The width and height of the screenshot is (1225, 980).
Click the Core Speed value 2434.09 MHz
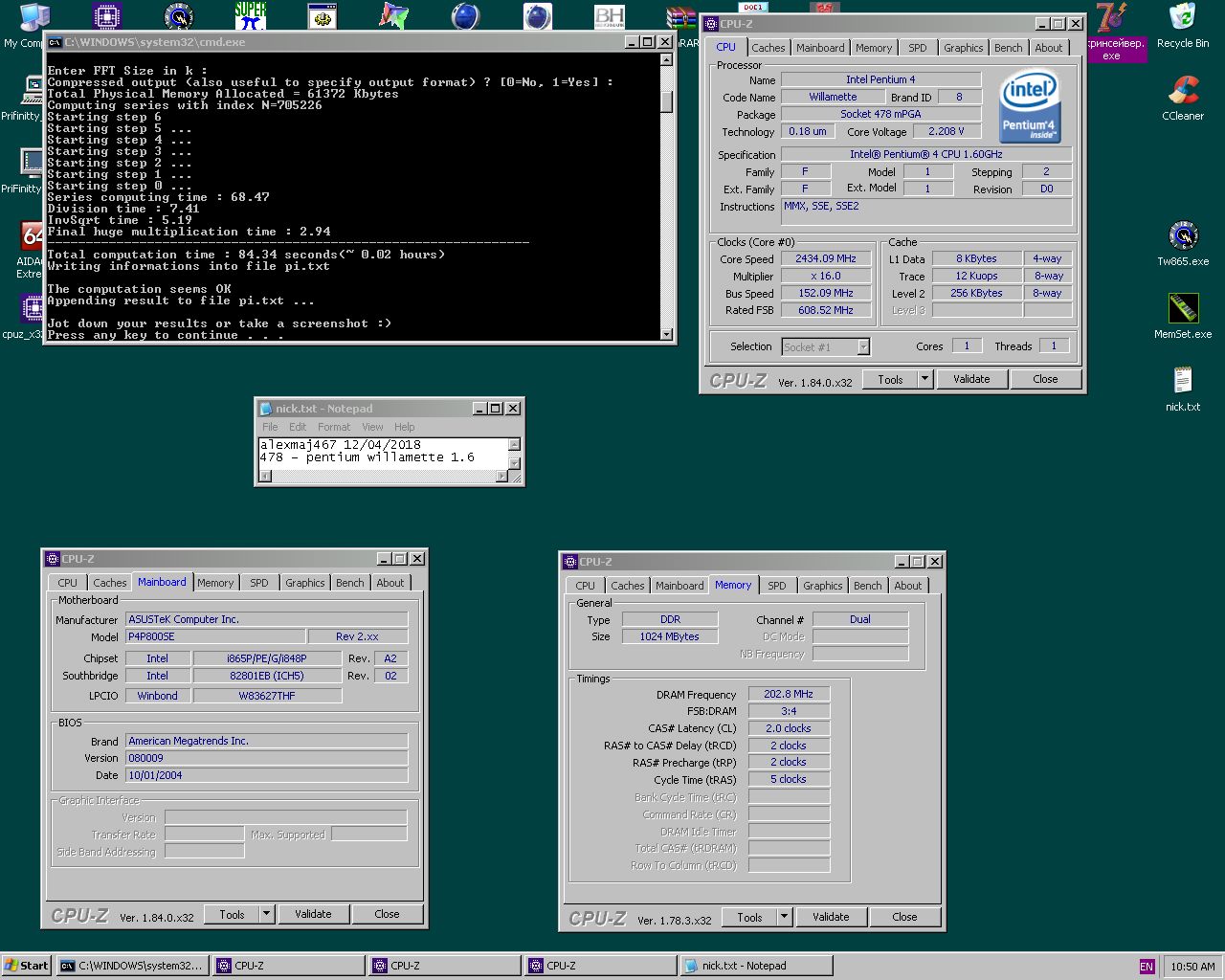tap(826, 259)
